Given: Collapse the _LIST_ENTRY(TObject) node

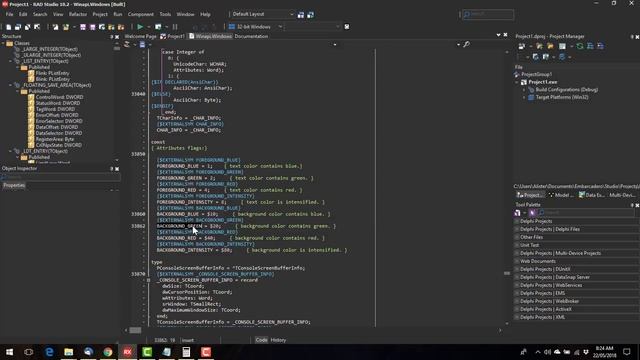Looking at the screenshot, I should [x=11, y=61].
